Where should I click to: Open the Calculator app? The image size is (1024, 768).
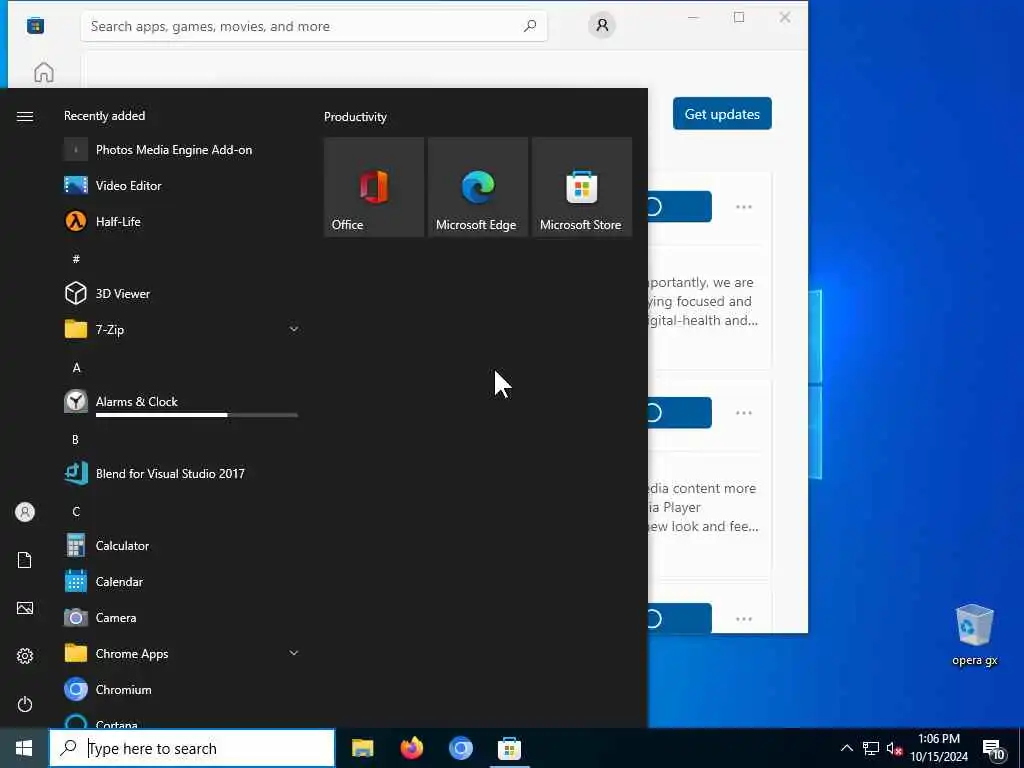181,545
